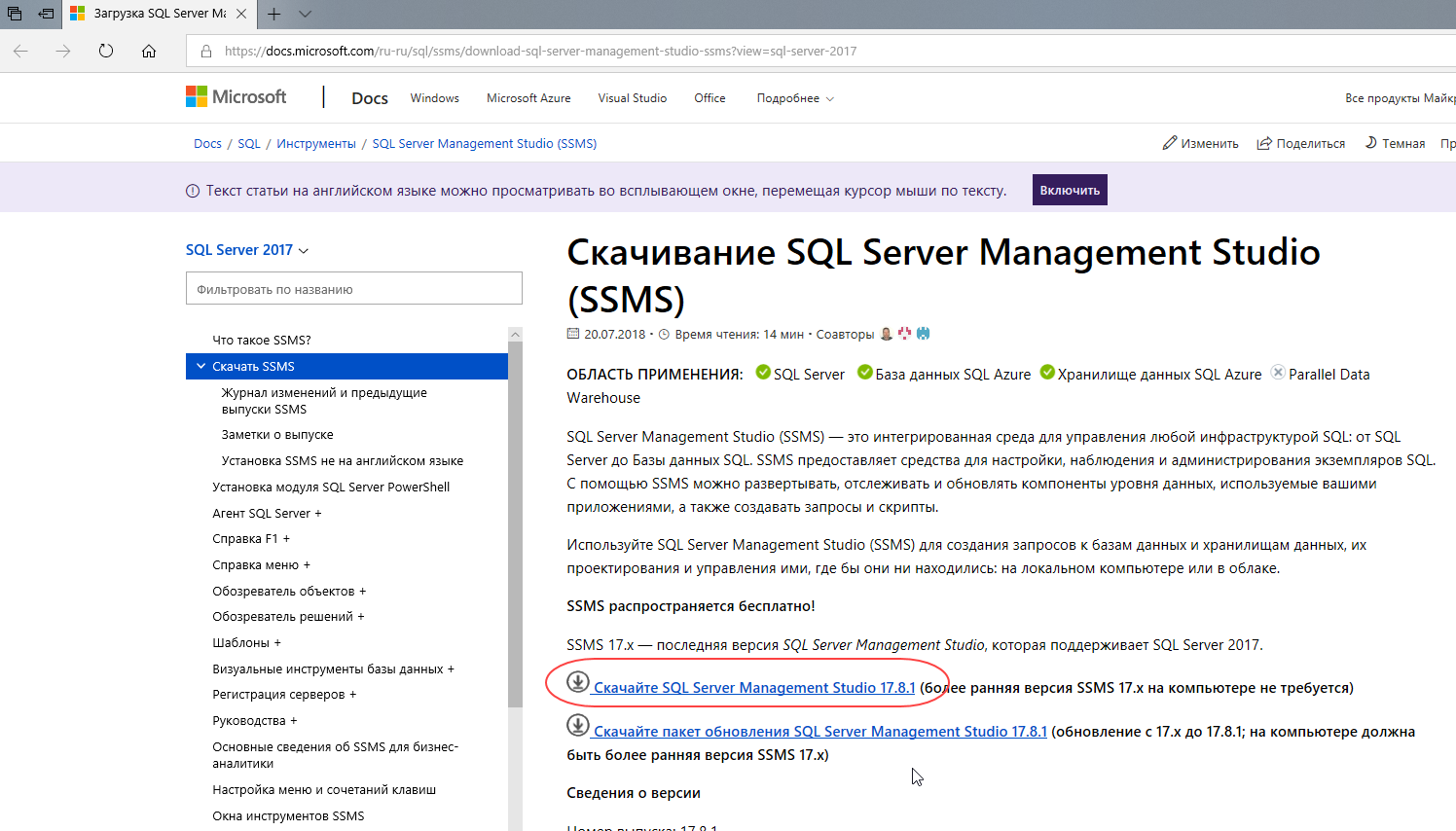Click the browser address bar URL
Viewport: 1456px width, 831px height.
click(540, 51)
